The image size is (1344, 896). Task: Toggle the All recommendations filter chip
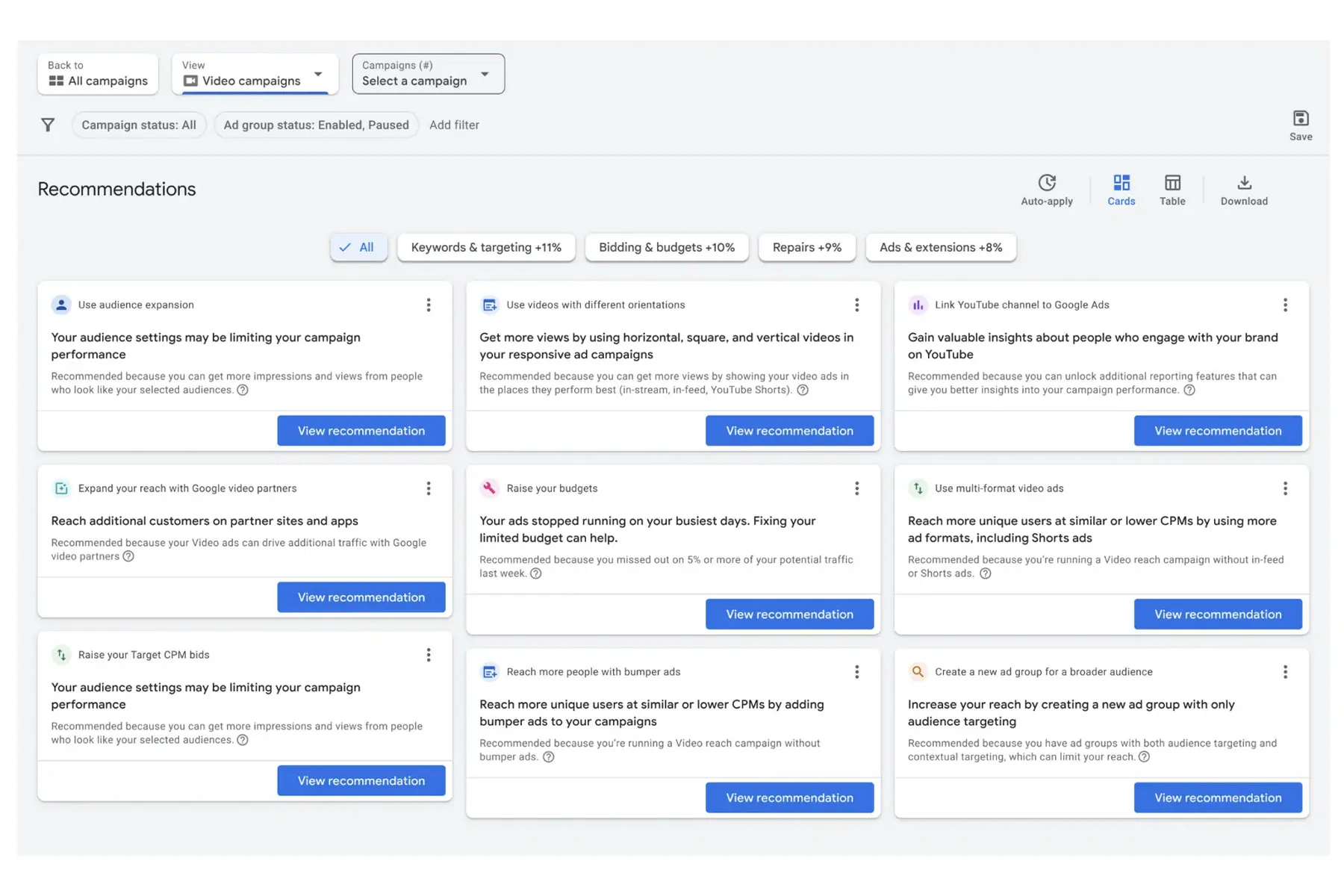pyautogui.click(x=358, y=248)
